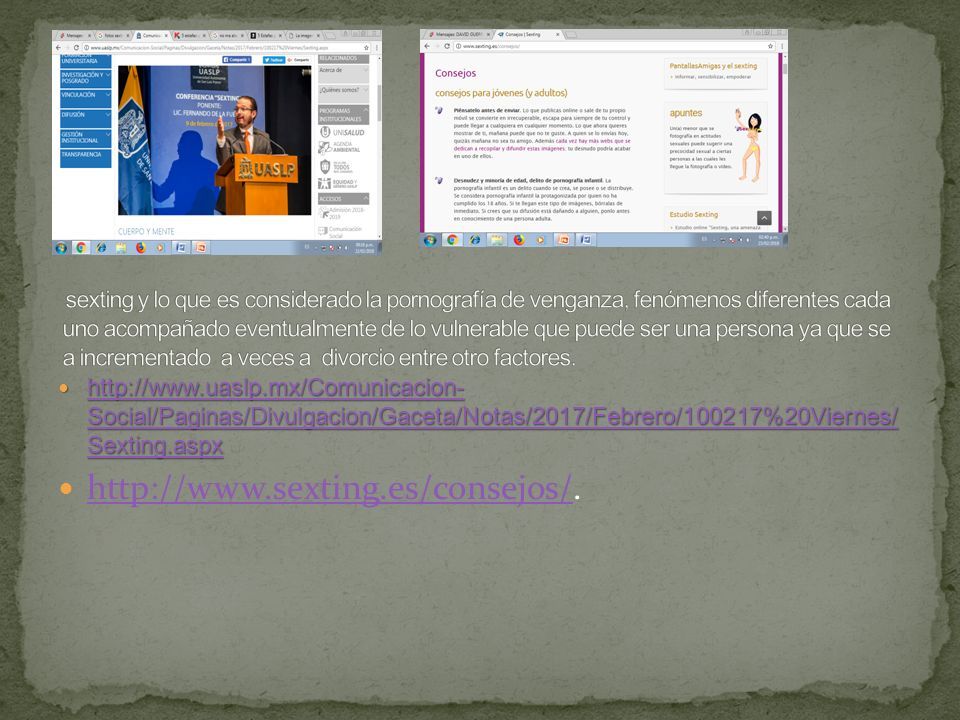Image resolution: width=960 pixels, height=720 pixels.
Task: Click Firefox icon in UASLP window taskbar
Action: 141,247
